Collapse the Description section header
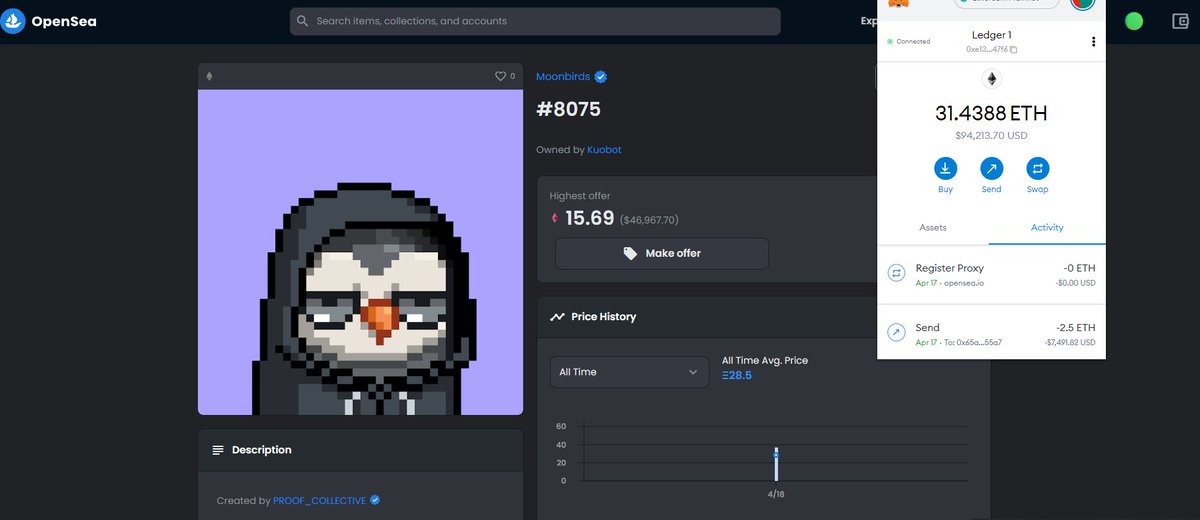 (x=360, y=450)
